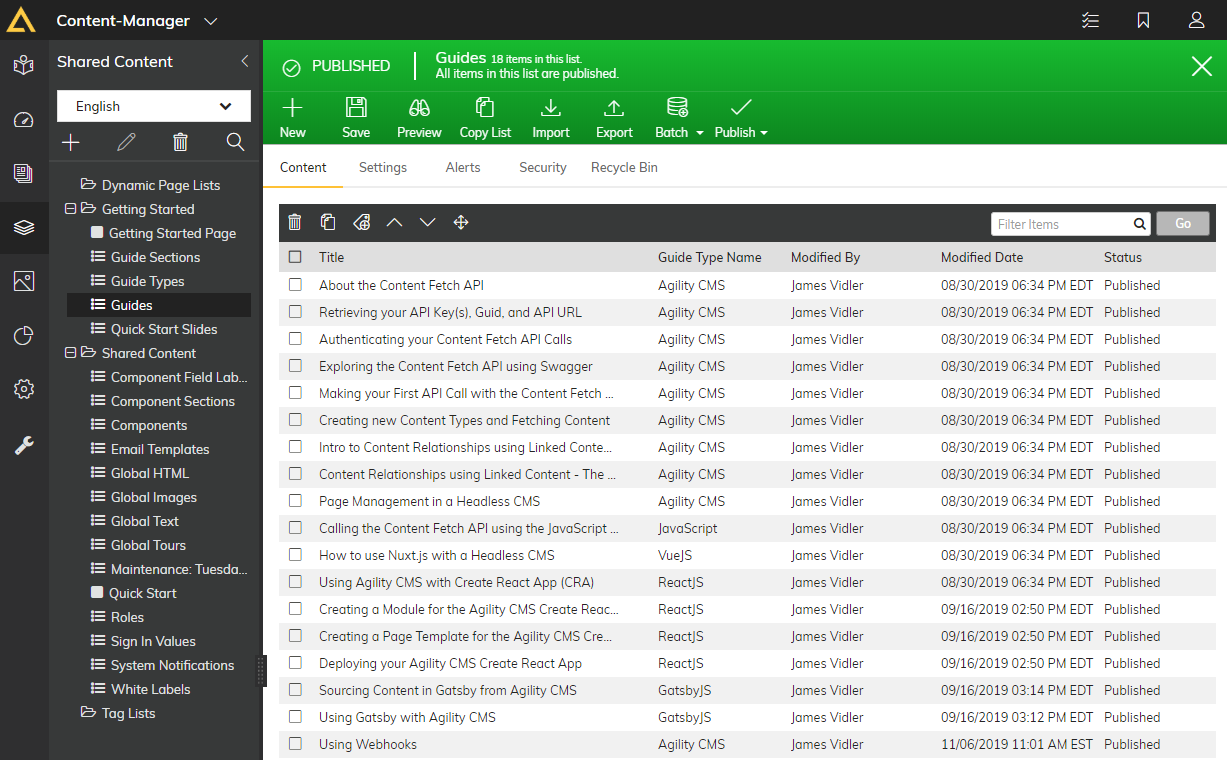Open the English language dropdown
Screen dimensions: 1227x760
pos(154,106)
